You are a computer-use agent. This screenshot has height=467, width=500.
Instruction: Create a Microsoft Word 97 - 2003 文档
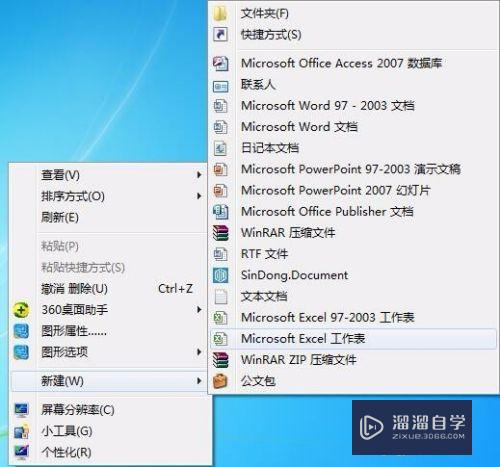353,106
